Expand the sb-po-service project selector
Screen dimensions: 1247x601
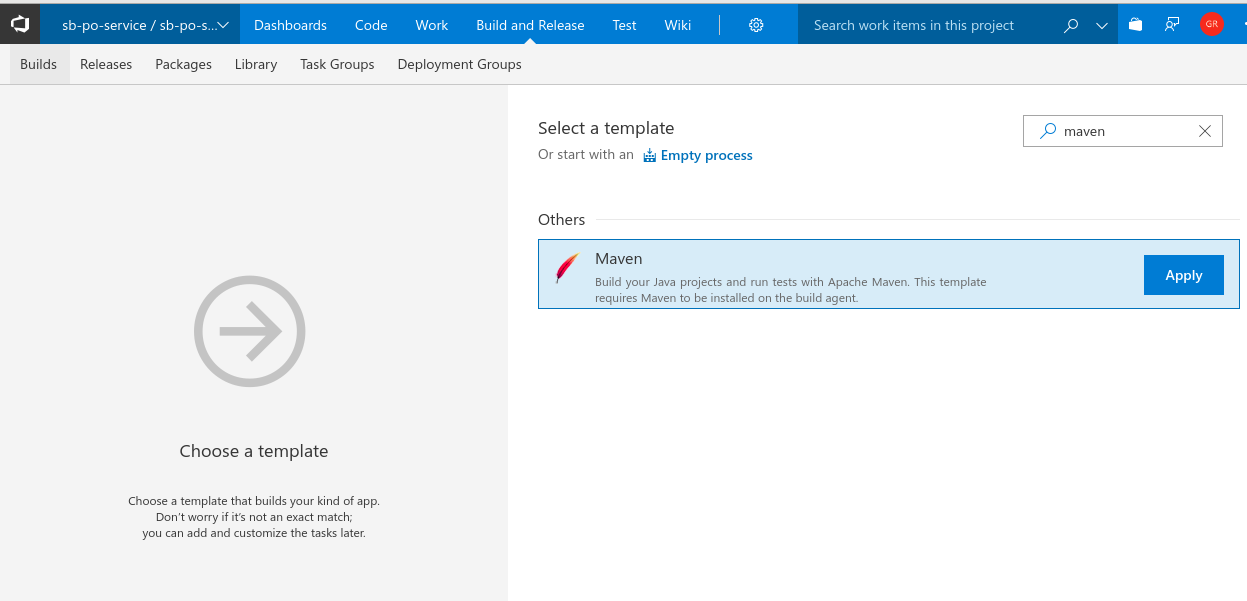[140, 25]
